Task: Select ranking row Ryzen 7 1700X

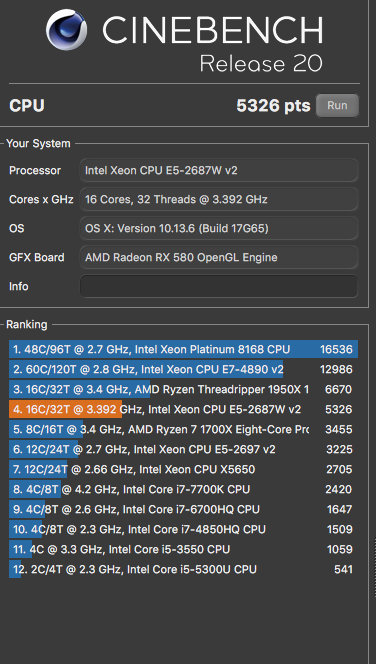Action: click(x=183, y=429)
